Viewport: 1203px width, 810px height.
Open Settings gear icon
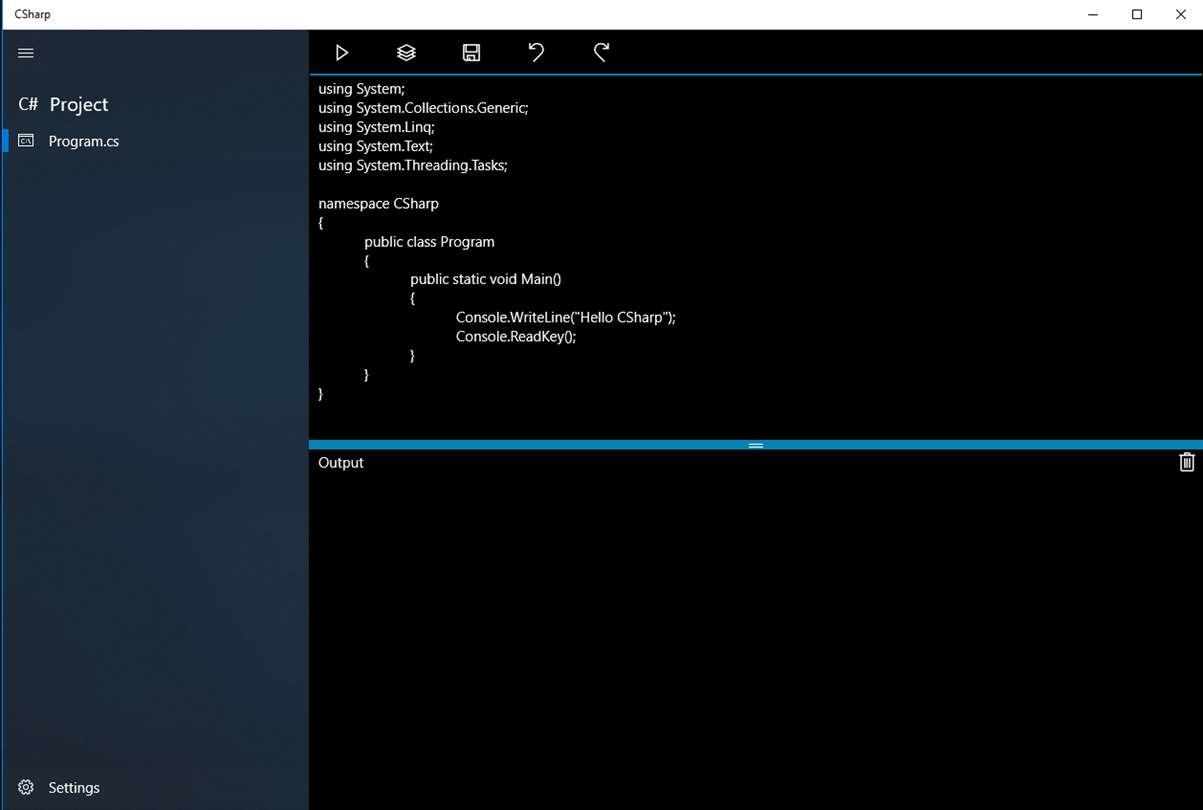pyautogui.click(x=27, y=787)
